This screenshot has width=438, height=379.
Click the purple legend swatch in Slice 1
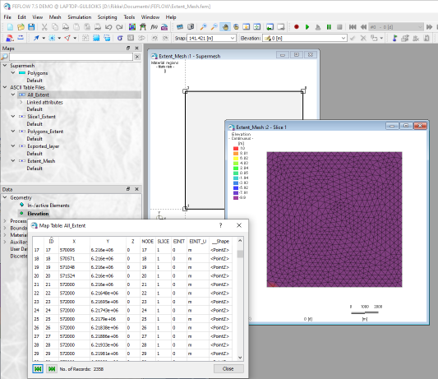click(236, 198)
